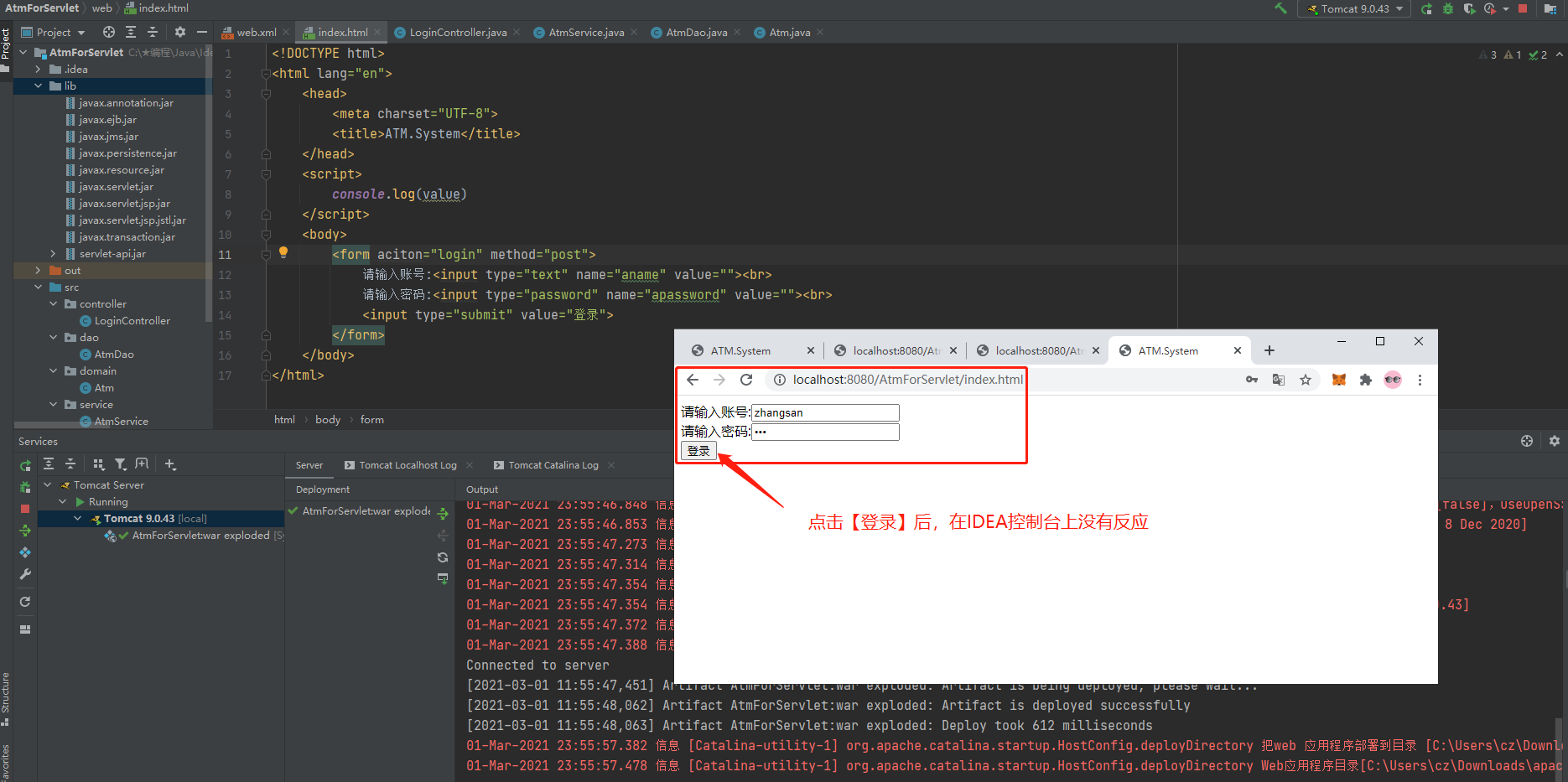The image size is (1568, 782).
Task: Click the password input field in the browser
Action: [825, 432]
